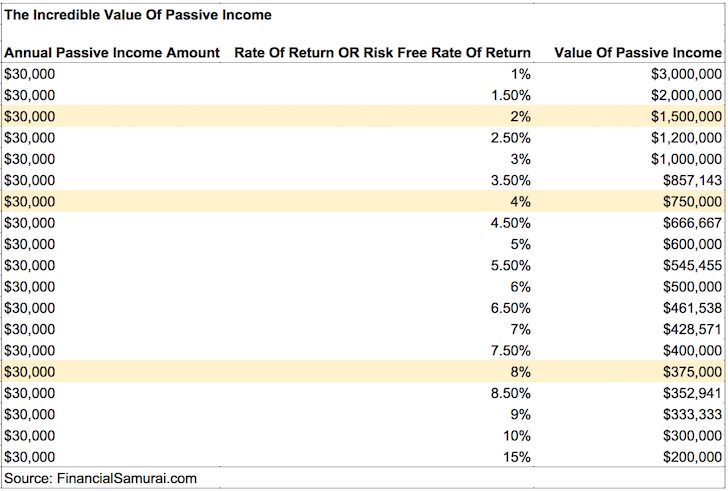Click the highlighted 4% rate cell

pyautogui.click(x=519, y=201)
